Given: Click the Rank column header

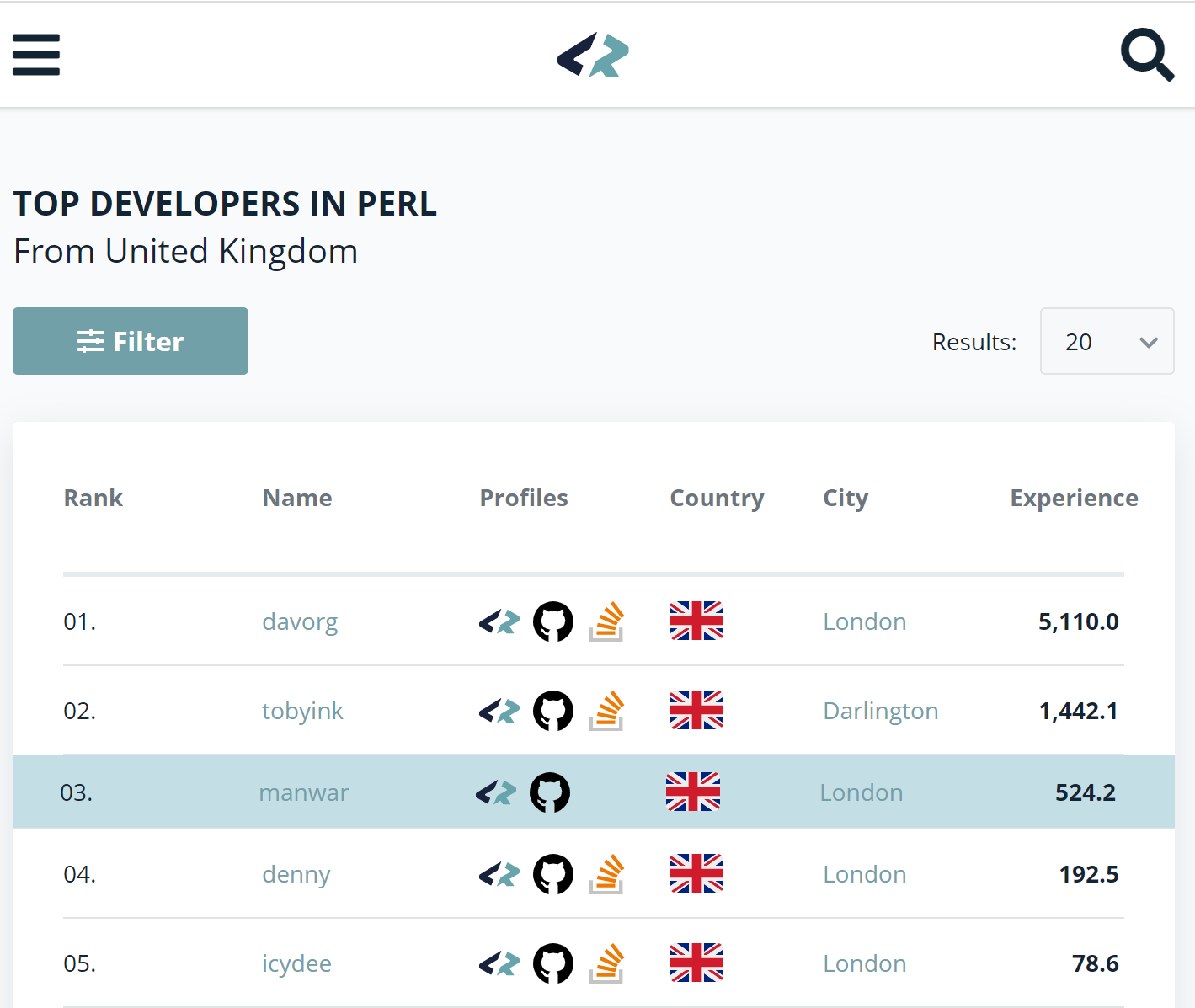Looking at the screenshot, I should (x=93, y=498).
